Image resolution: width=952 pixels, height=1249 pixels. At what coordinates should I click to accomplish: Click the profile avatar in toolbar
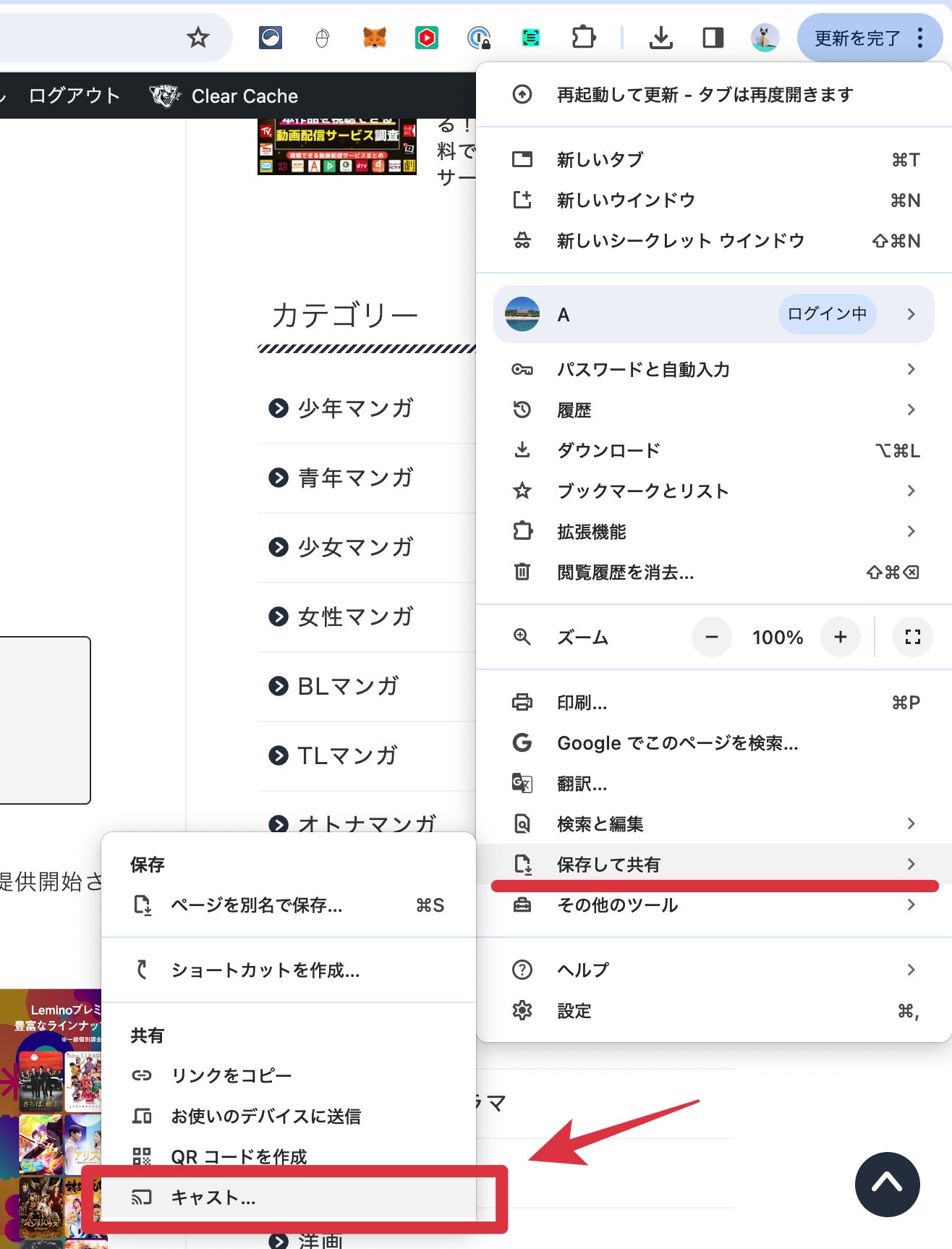tap(765, 37)
